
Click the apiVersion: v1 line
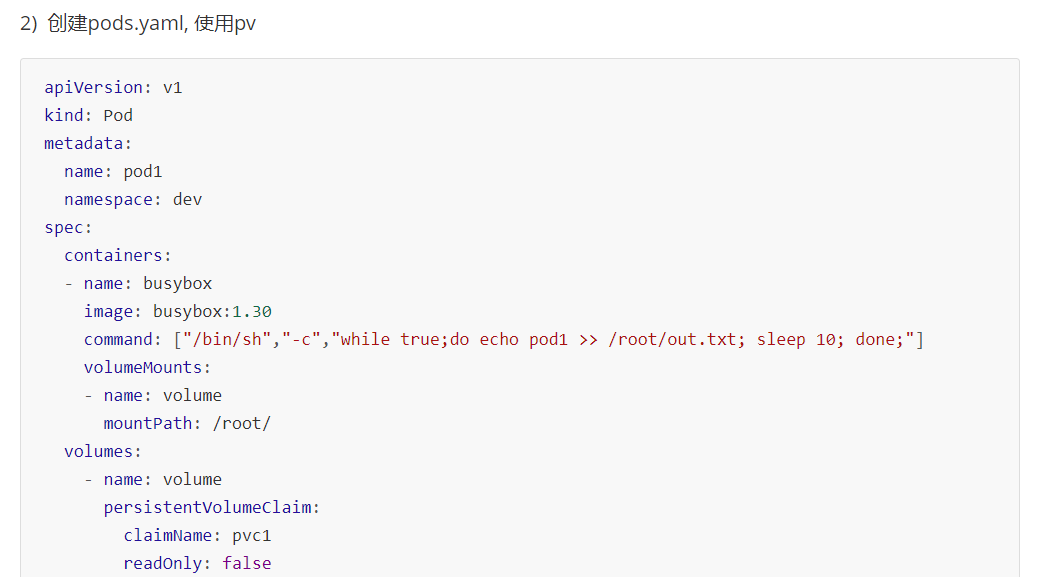coord(113,87)
